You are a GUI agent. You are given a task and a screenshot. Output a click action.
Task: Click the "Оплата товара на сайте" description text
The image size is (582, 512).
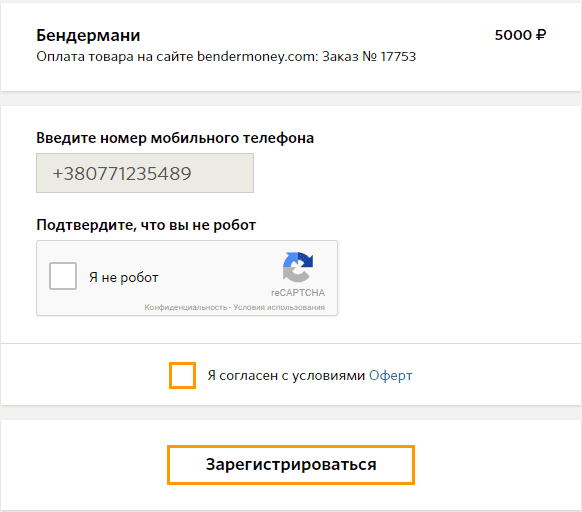point(115,56)
